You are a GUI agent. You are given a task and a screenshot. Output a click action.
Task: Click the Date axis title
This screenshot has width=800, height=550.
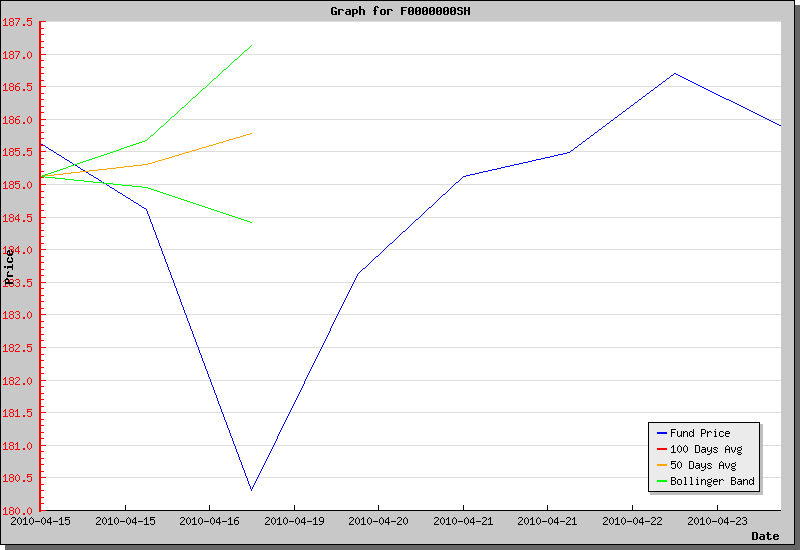point(765,536)
